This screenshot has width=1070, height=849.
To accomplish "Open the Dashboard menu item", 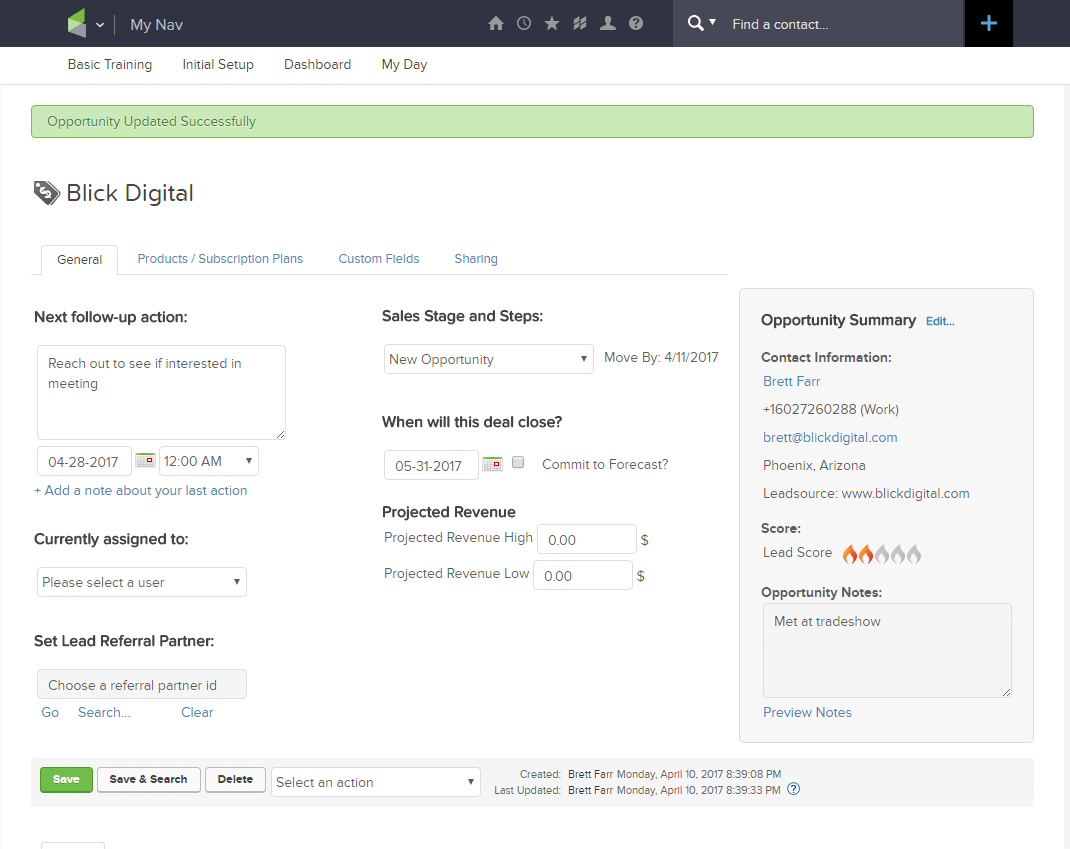I will [318, 65].
